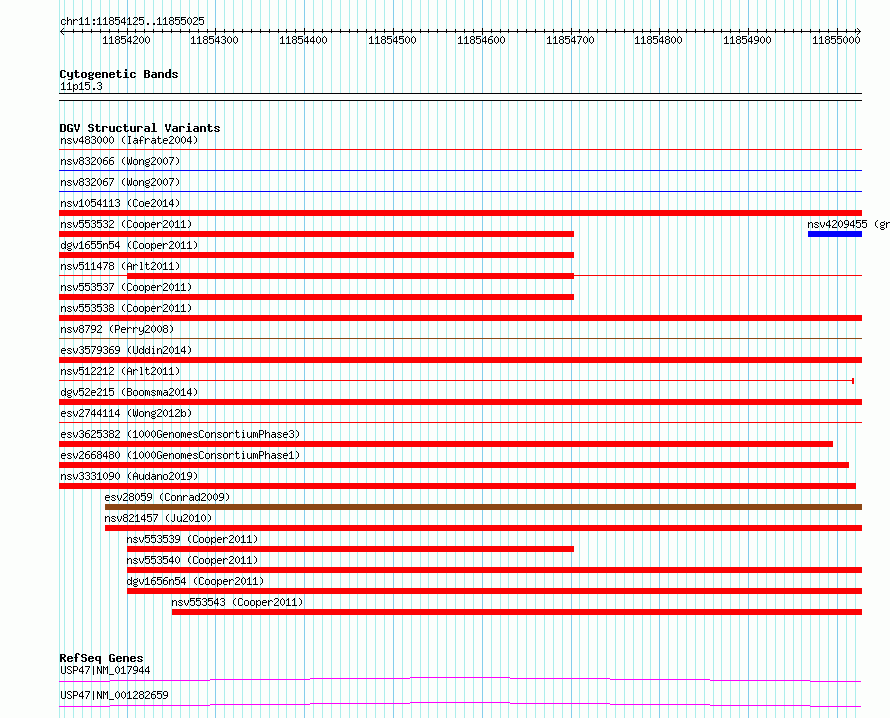Click the esv28059 (Conrad2009) label
Screen dimensions: 890x718
[x=167, y=497]
